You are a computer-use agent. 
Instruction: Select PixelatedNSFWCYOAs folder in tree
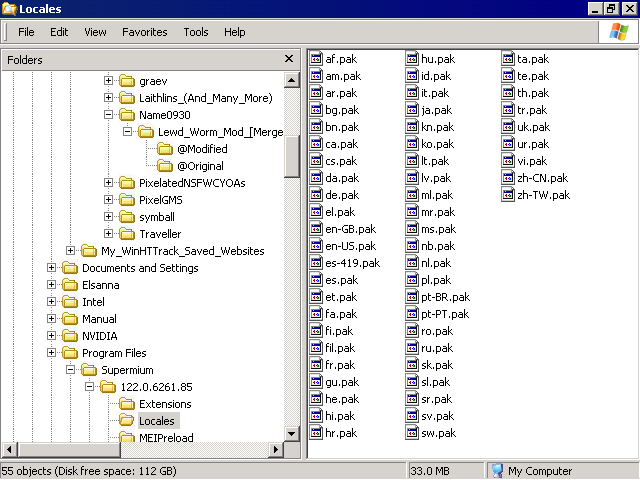(x=192, y=183)
